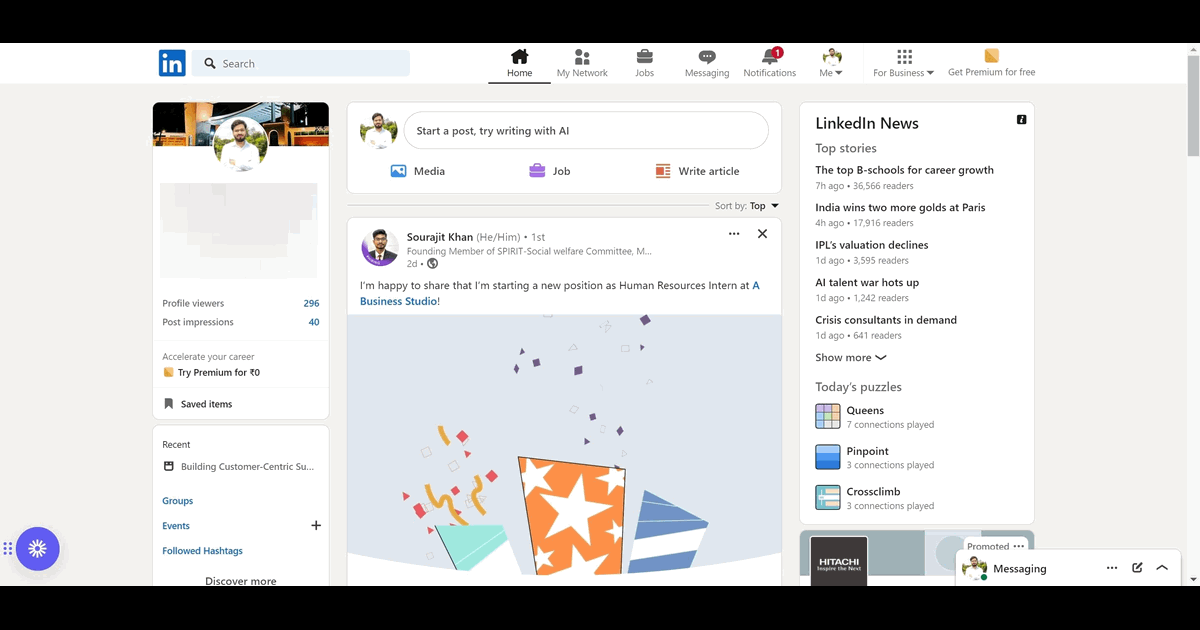Click Get Premium for free link

tap(991, 63)
